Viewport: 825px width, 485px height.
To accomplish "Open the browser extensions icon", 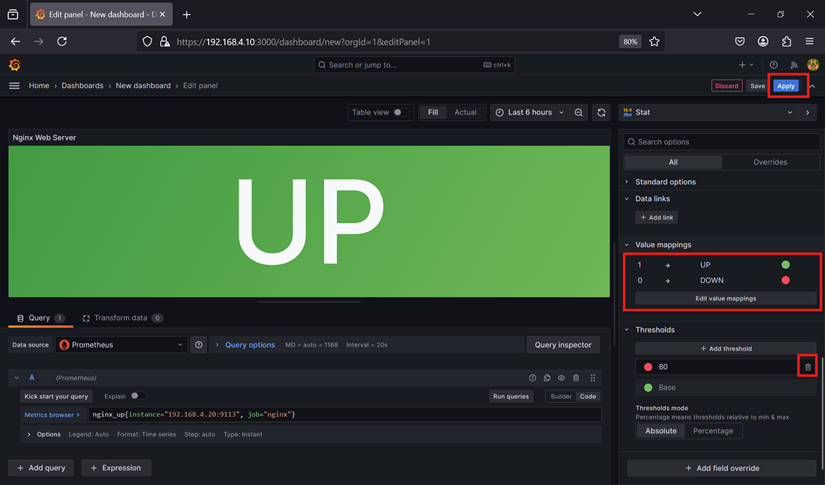I will pyautogui.click(x=786, y=42).
